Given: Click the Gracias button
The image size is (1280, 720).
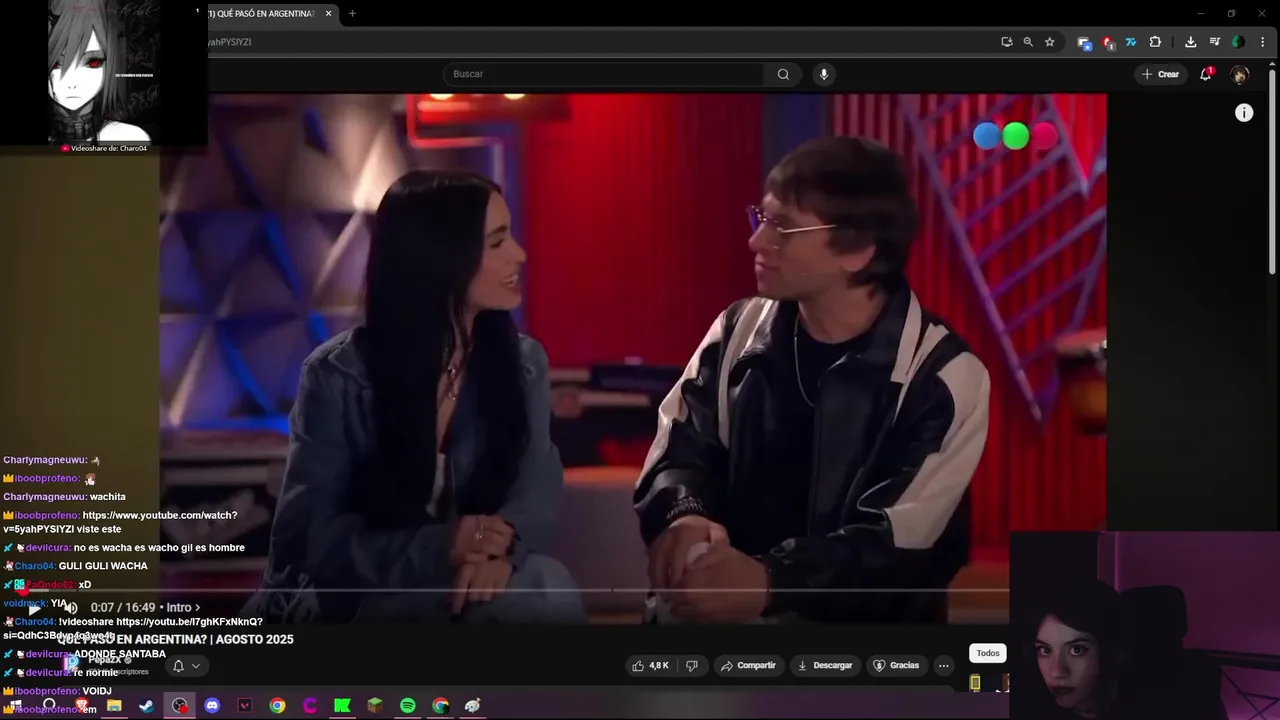Looking at the screenshot, I should pos(896,665).
